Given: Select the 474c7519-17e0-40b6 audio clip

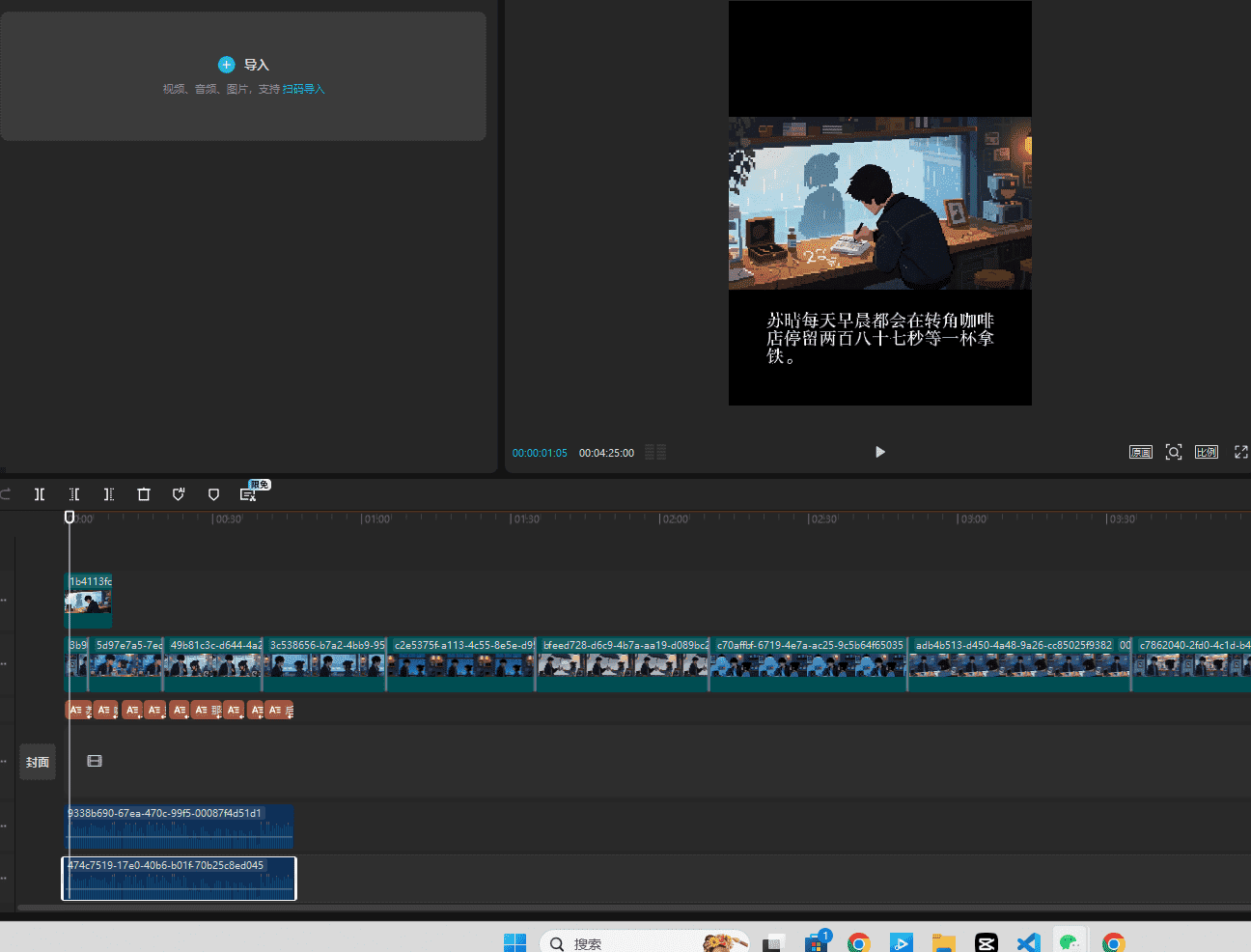Looking at the screenshot, I should tap(179, 879).
